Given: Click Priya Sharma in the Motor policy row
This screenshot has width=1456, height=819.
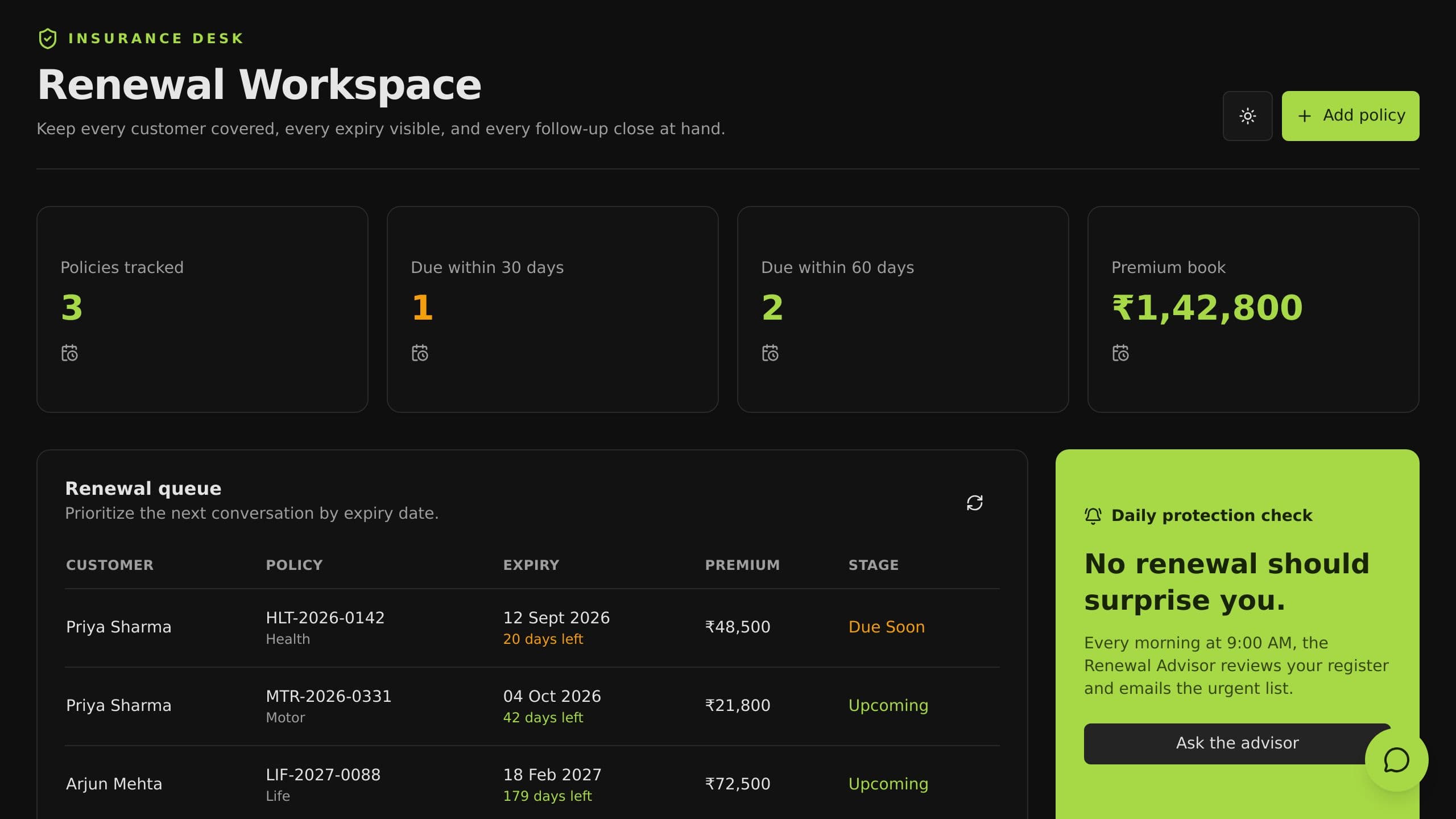Looking at the screenshot, I should coord(118,705).
